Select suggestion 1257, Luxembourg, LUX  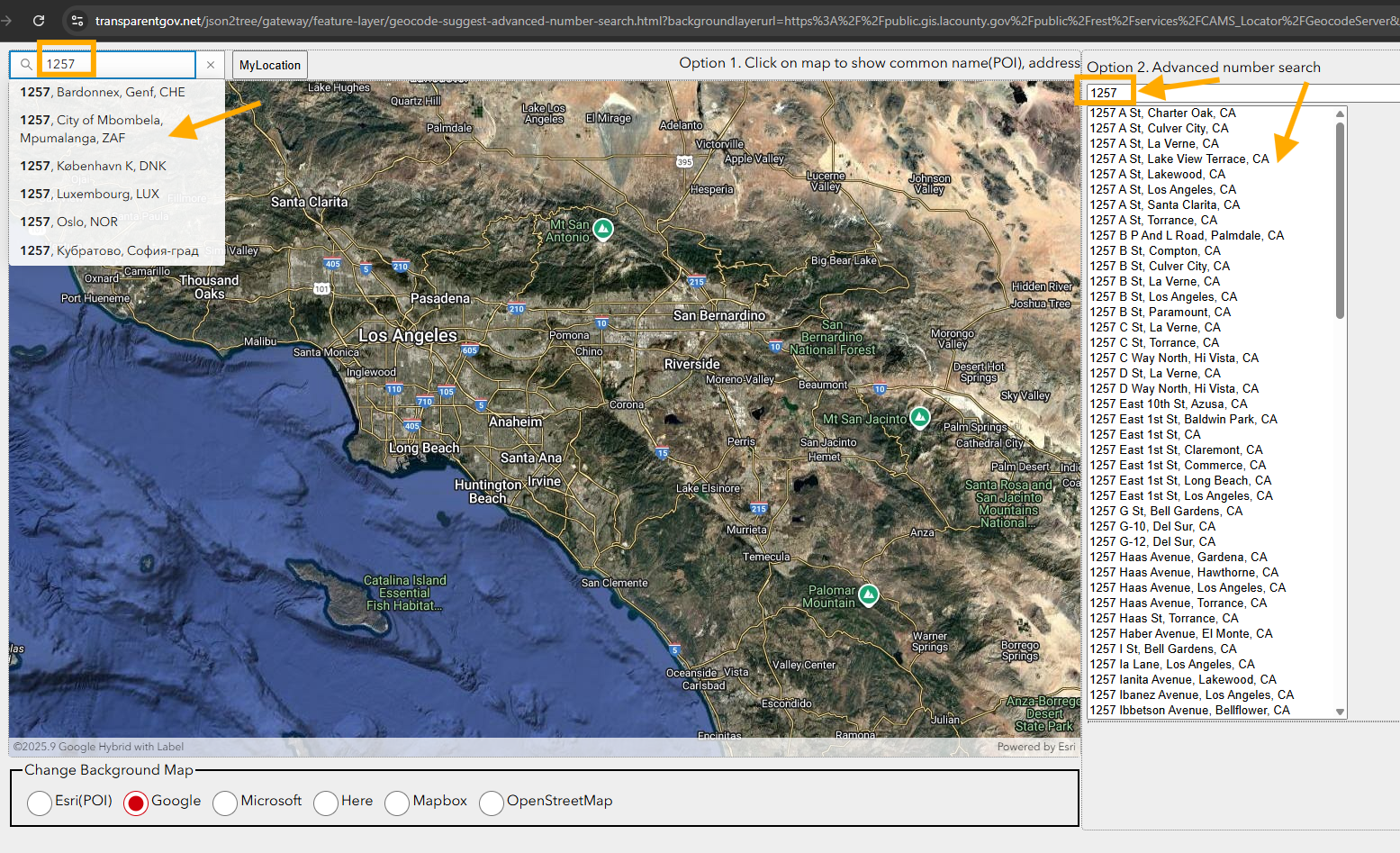tap(90, 194)
